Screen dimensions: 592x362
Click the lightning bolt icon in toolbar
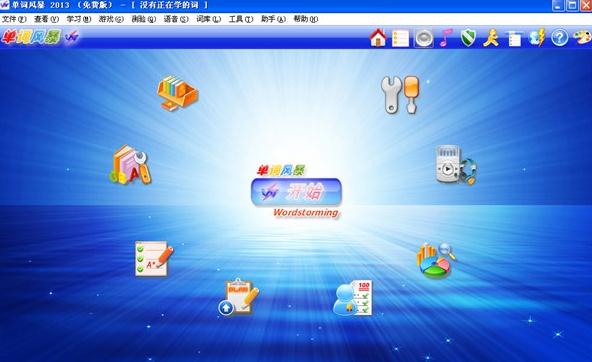point(537,38)
